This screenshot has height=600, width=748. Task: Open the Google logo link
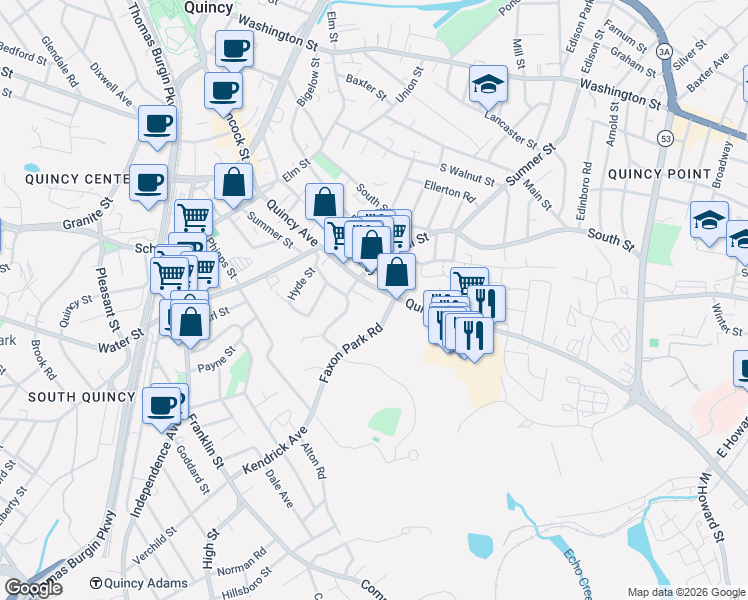pyautogui.click(x=33, y=588)
